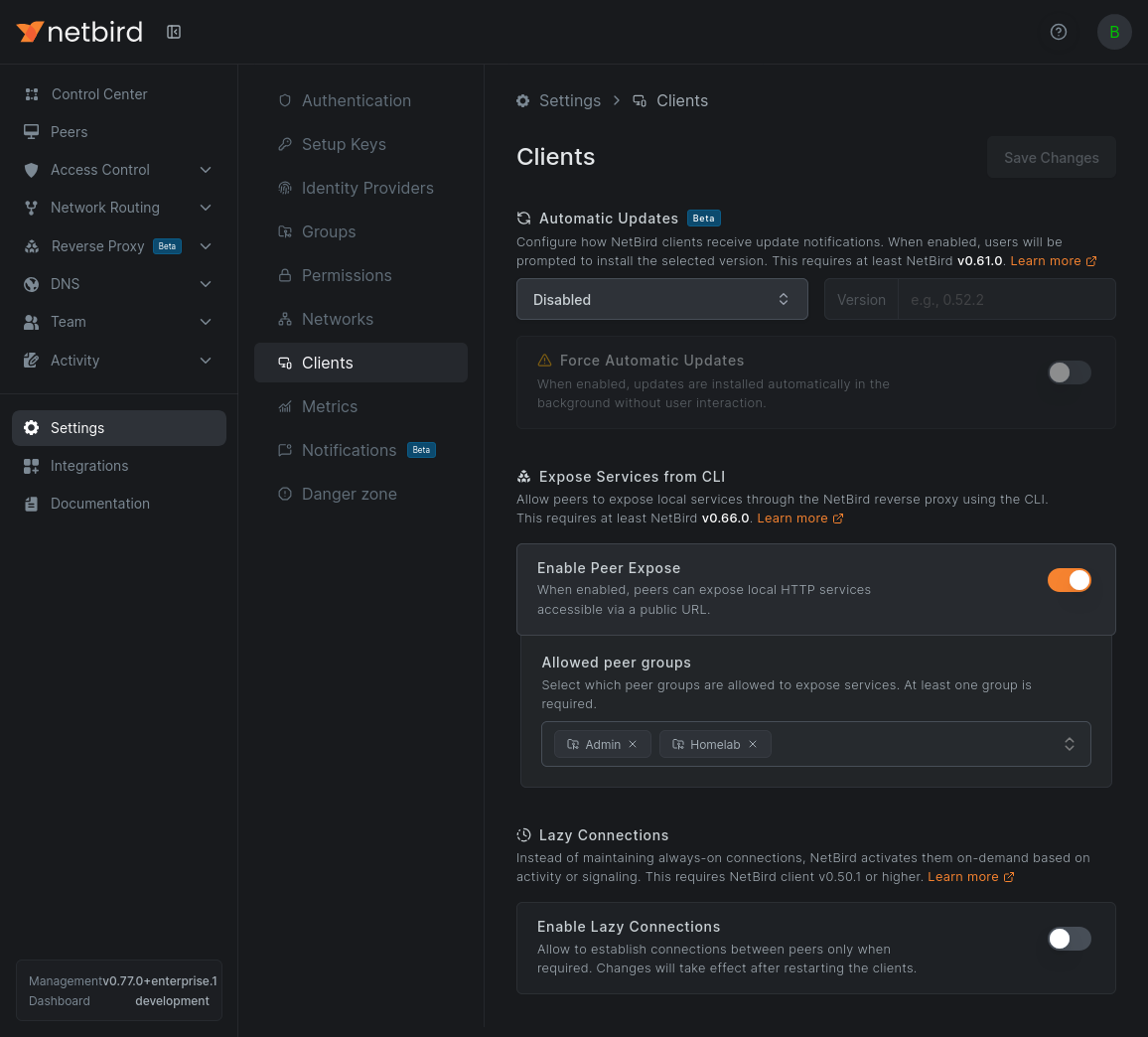Viewport: 1148px width, 1037px height.
Task: Open the help question mark icon
Action: click(1058, 32)
